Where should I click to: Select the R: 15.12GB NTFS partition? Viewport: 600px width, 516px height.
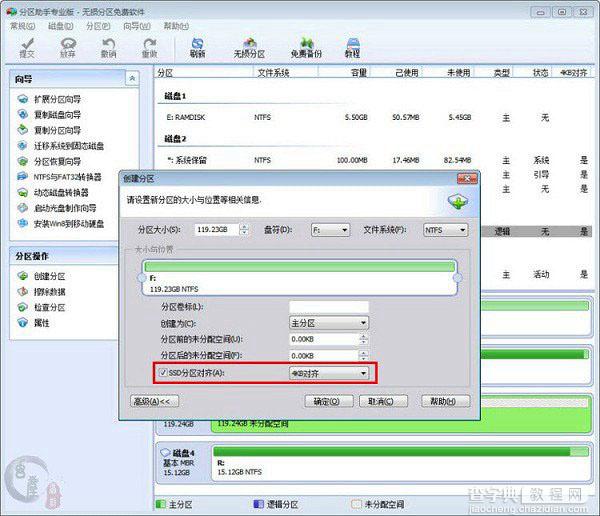coord(401,462)
